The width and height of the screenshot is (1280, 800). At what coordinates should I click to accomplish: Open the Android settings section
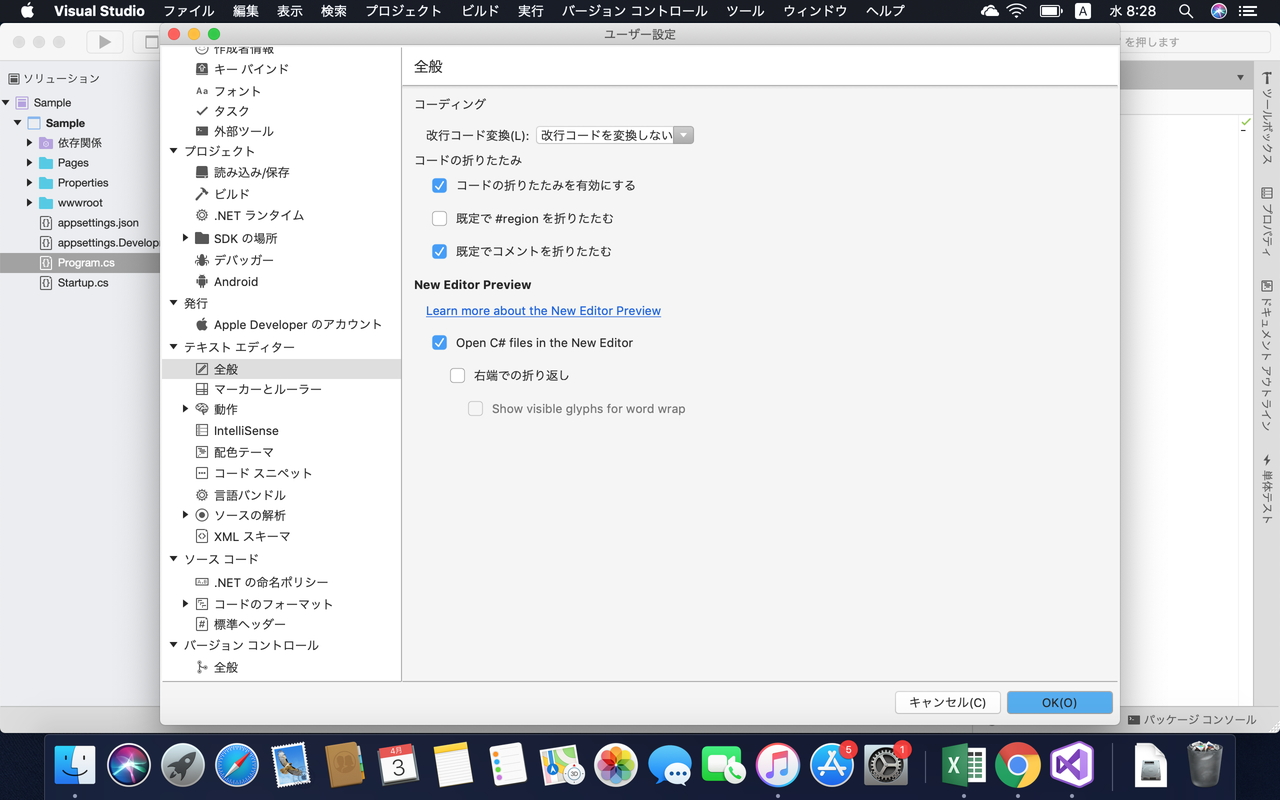[234, 281]
